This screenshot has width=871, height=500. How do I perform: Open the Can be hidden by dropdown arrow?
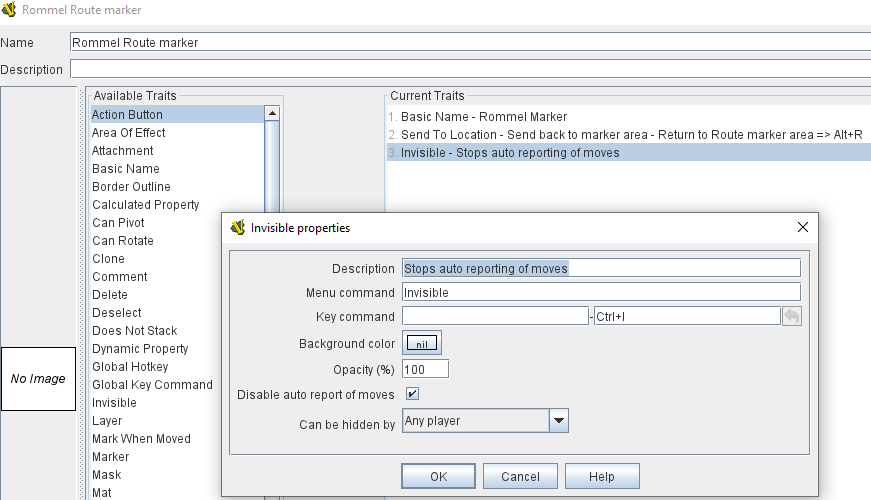(x=559, y=421)
